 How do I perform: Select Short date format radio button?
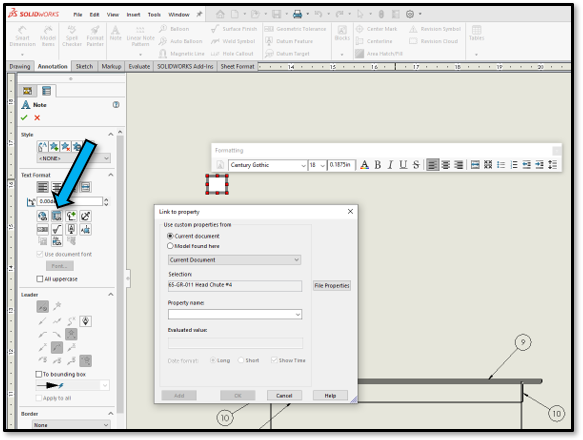(x=241, y=360)
